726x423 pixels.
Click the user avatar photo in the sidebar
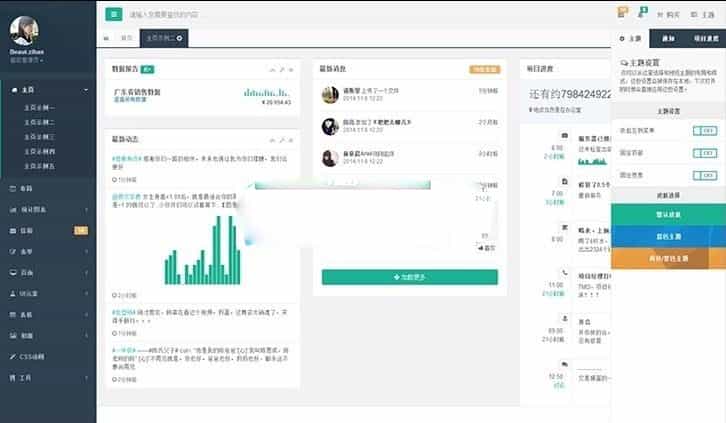click(24, 31)
